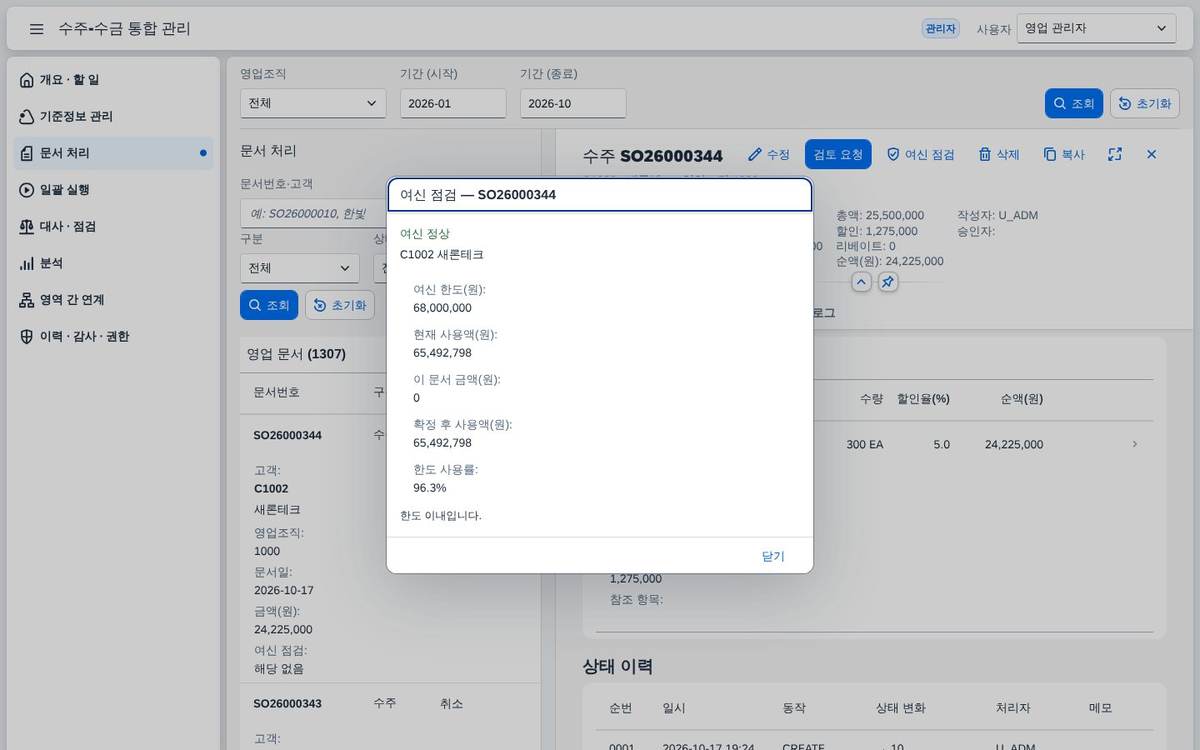1200x750 pixels.
Task: Click the scale icon beside 대사 · 점검
Action: click(x=27, y=226)
